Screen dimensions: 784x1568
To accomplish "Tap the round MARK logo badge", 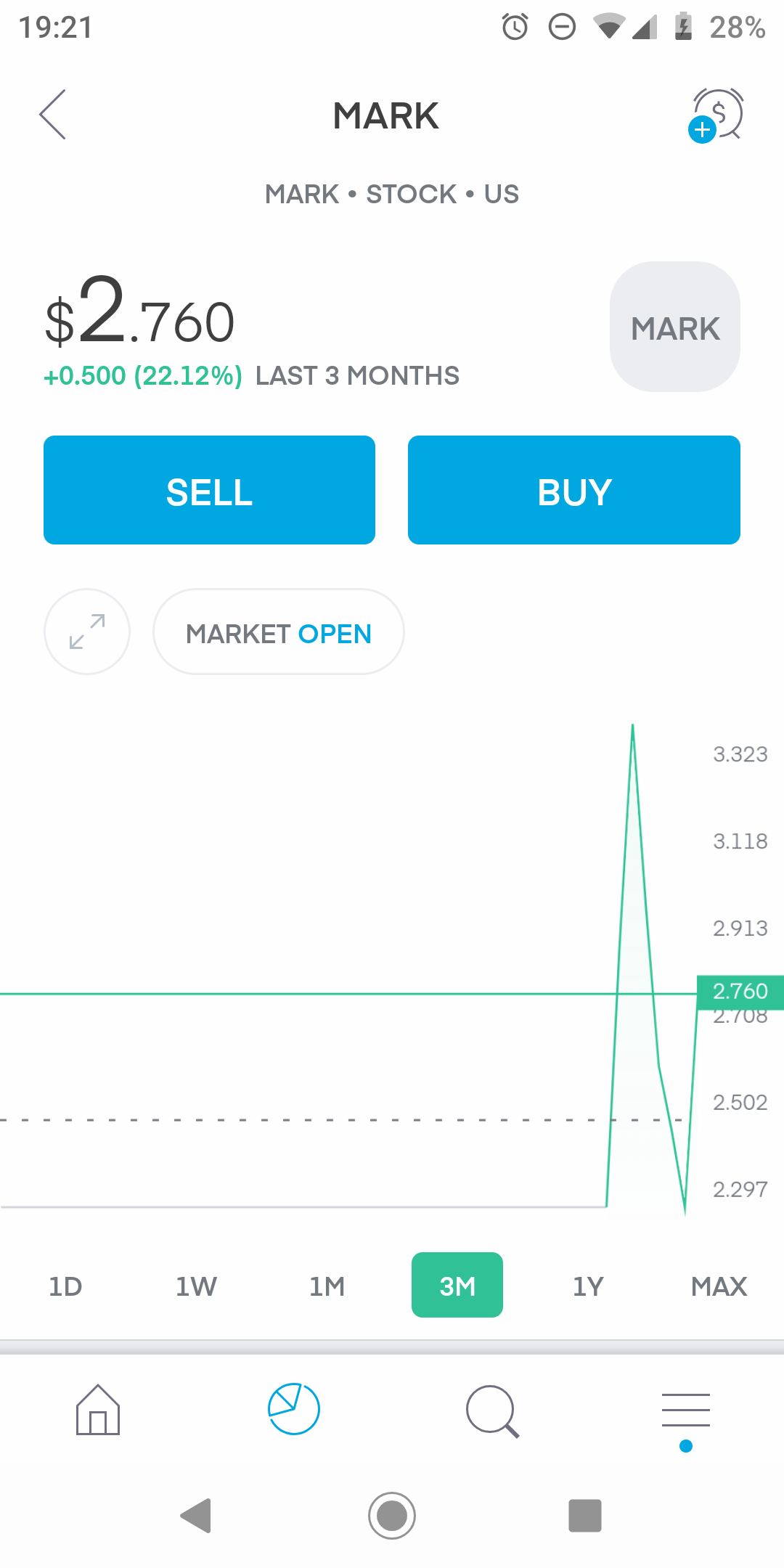I will tap(675, 327).
